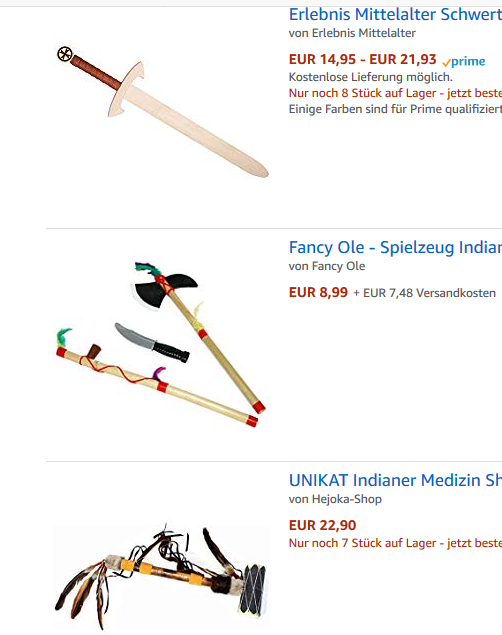Click the Kostenlose Lieferung möglich text
Screen dimensions: 502x635
click(x=370, y=77)
